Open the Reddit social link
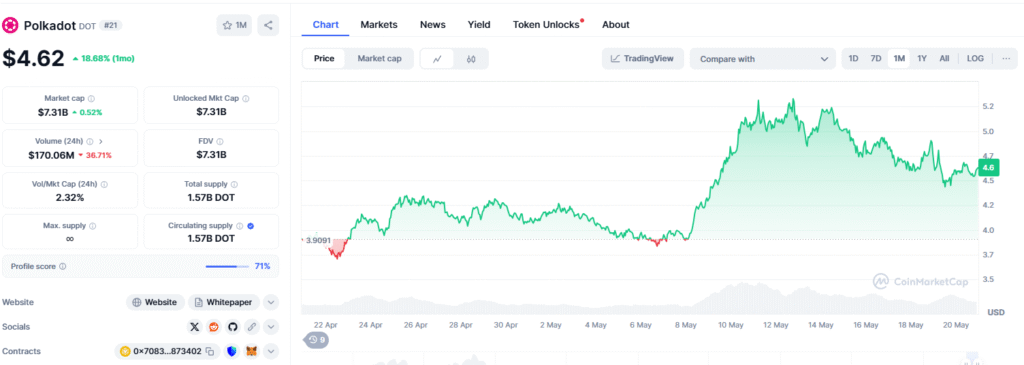The image size is (1024, 365). click(214, 326)
